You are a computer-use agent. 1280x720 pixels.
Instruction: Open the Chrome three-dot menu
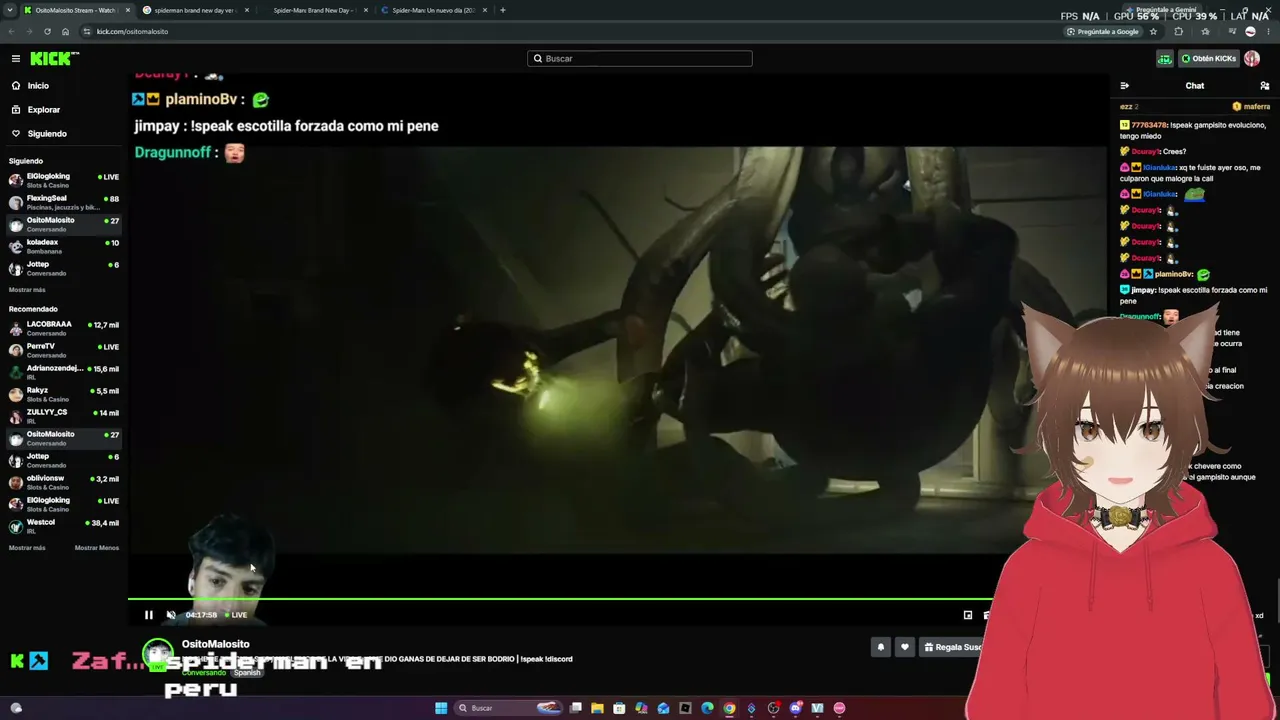(x=1267, y=31)
